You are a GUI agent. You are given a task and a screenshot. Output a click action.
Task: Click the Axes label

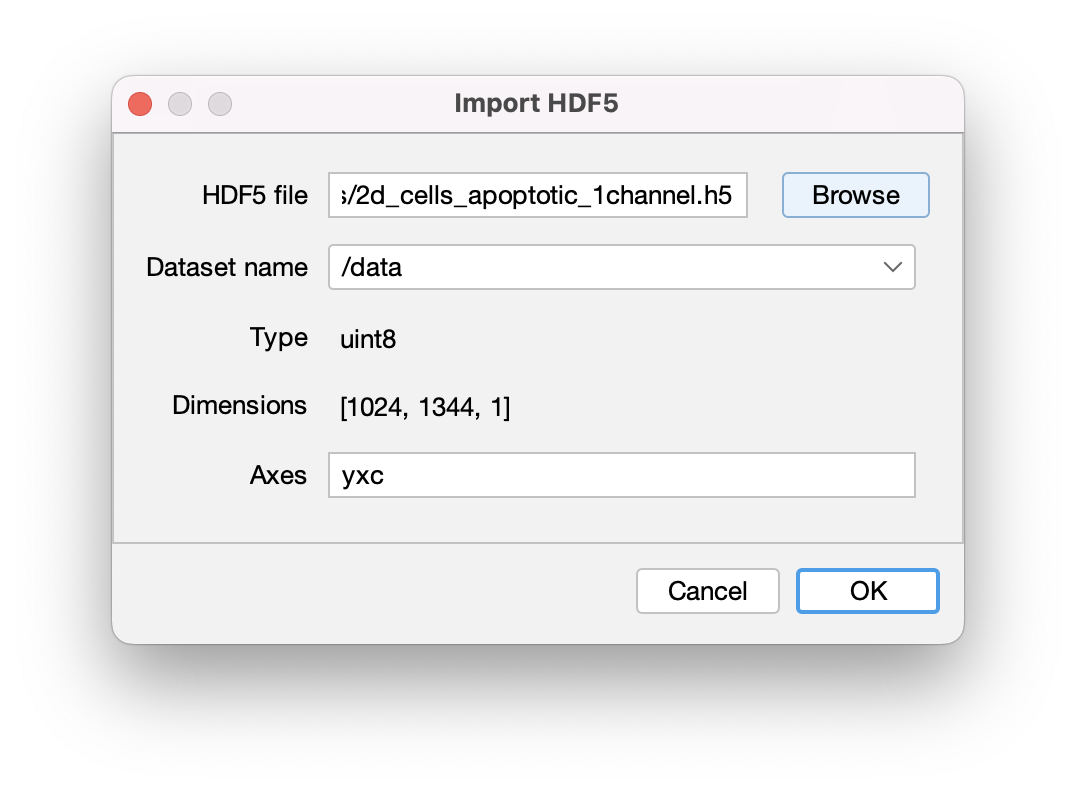point(278,475)
